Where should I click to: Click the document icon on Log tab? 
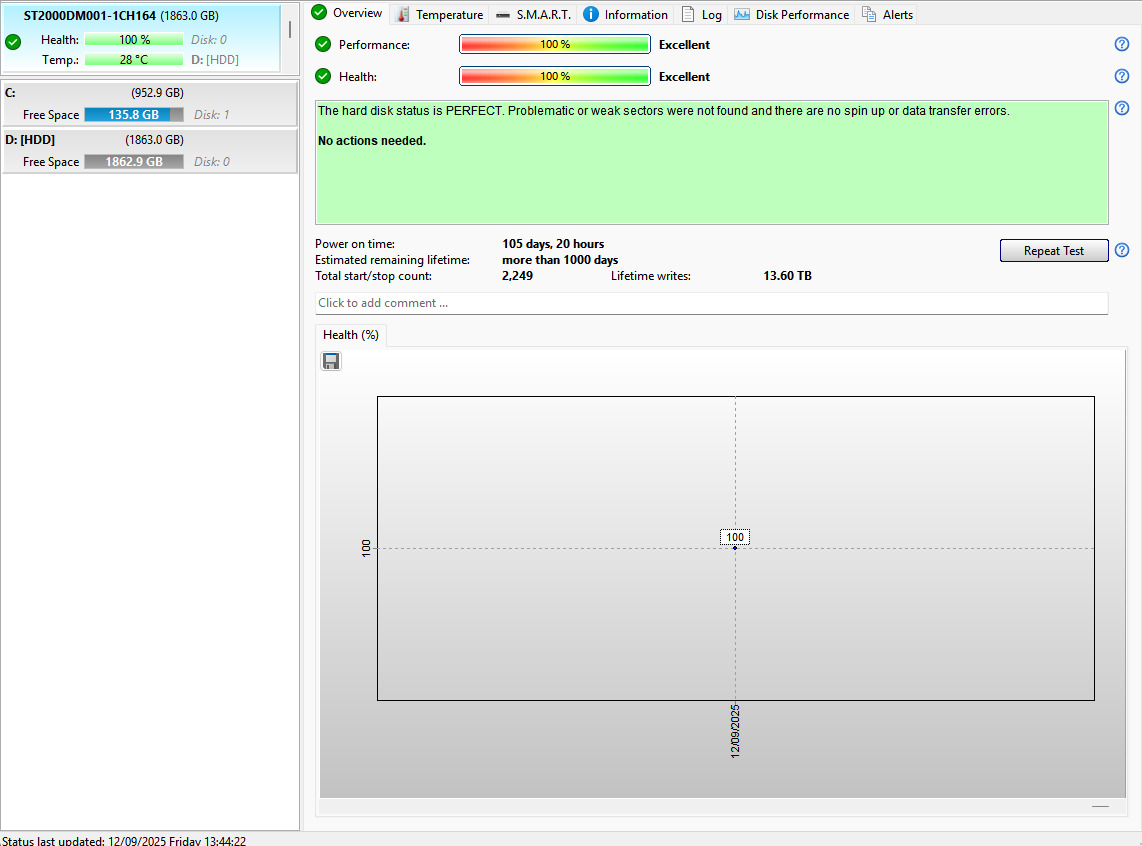tap(688, 14)
